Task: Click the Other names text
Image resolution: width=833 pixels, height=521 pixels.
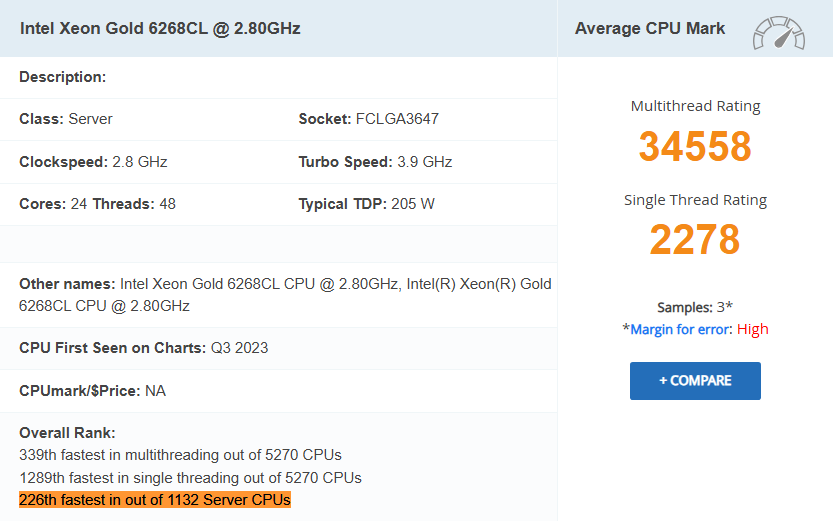Action: 285,295
